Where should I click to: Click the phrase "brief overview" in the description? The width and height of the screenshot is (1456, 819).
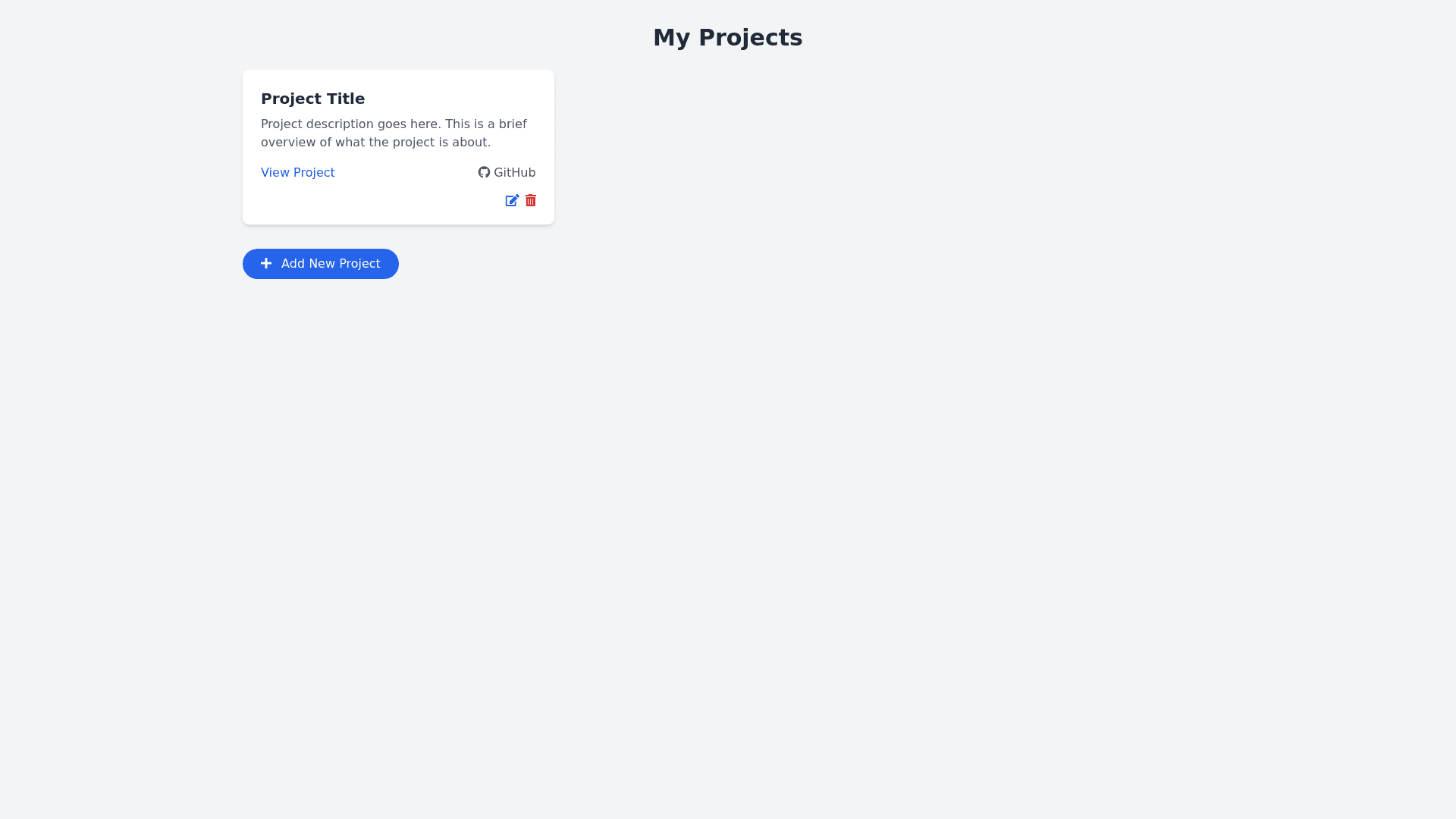[513, 124]
